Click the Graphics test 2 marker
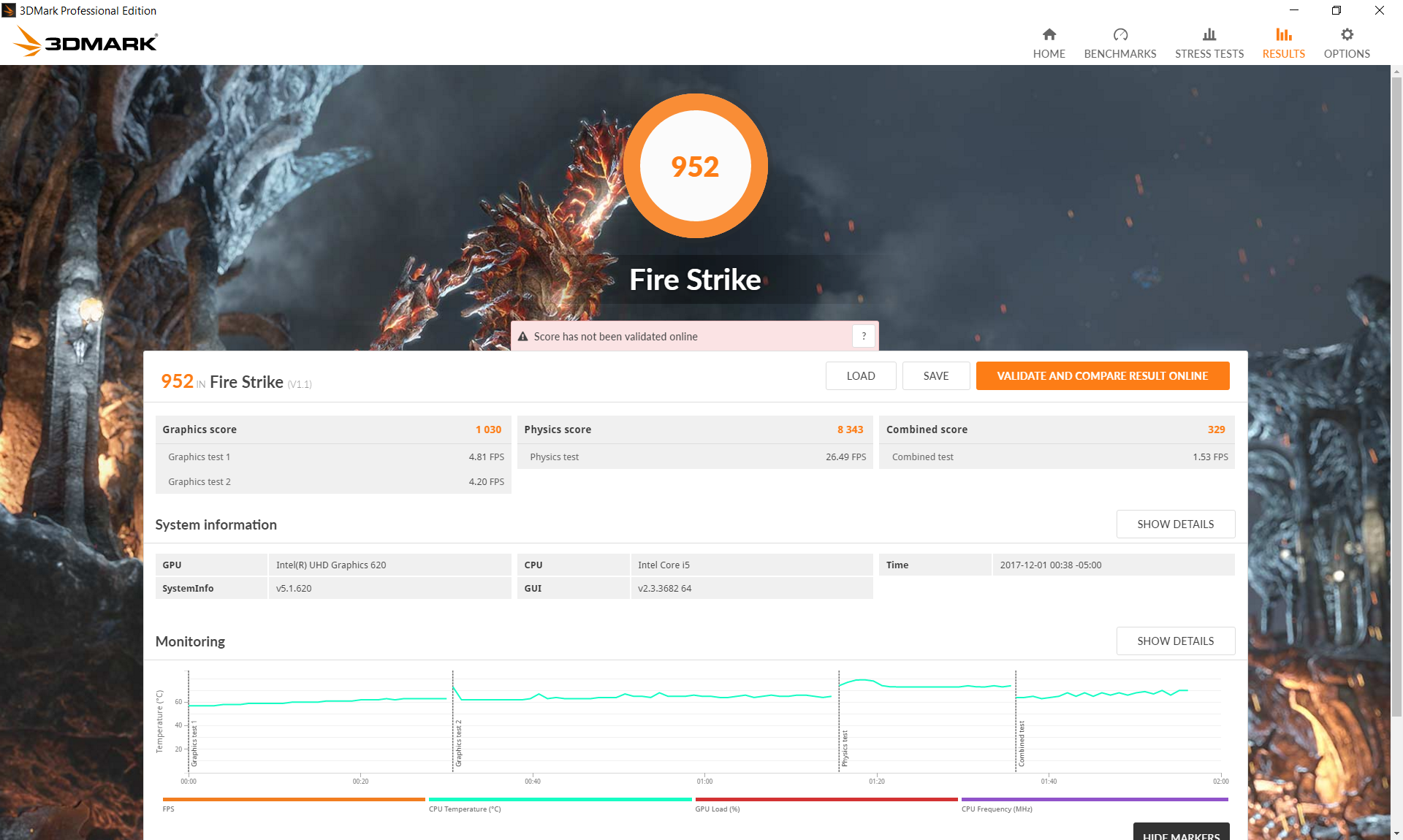The height and width of the screenshot is (840, 1403). tap(458, 744)
